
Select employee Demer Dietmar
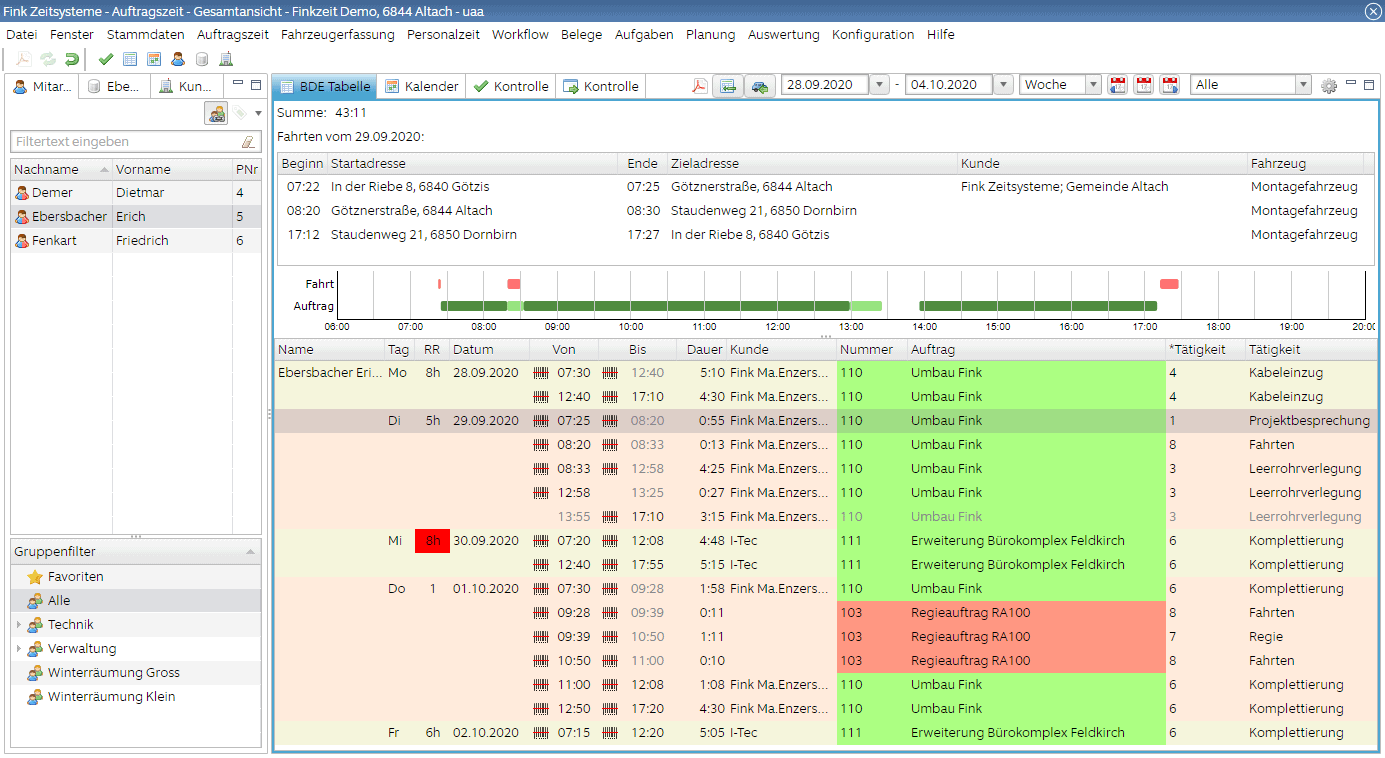click(x=136, y=193)
